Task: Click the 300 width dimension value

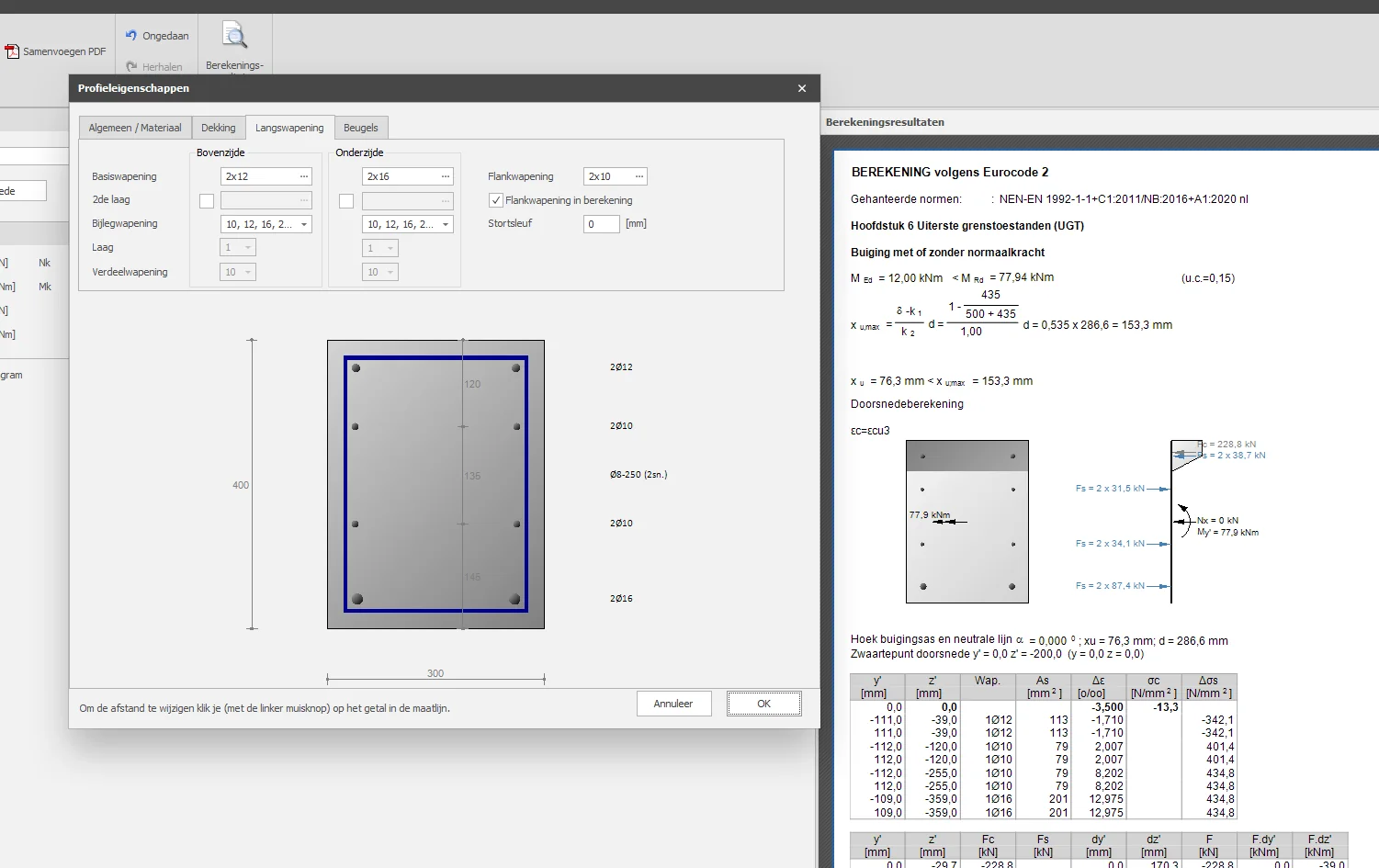Action: 435,673
